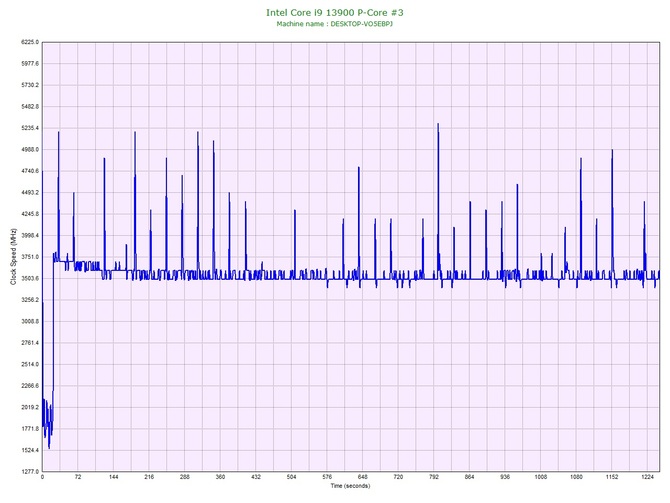Click the 3008.8 y-axis value
670x503 pixels.
[30, 321]
